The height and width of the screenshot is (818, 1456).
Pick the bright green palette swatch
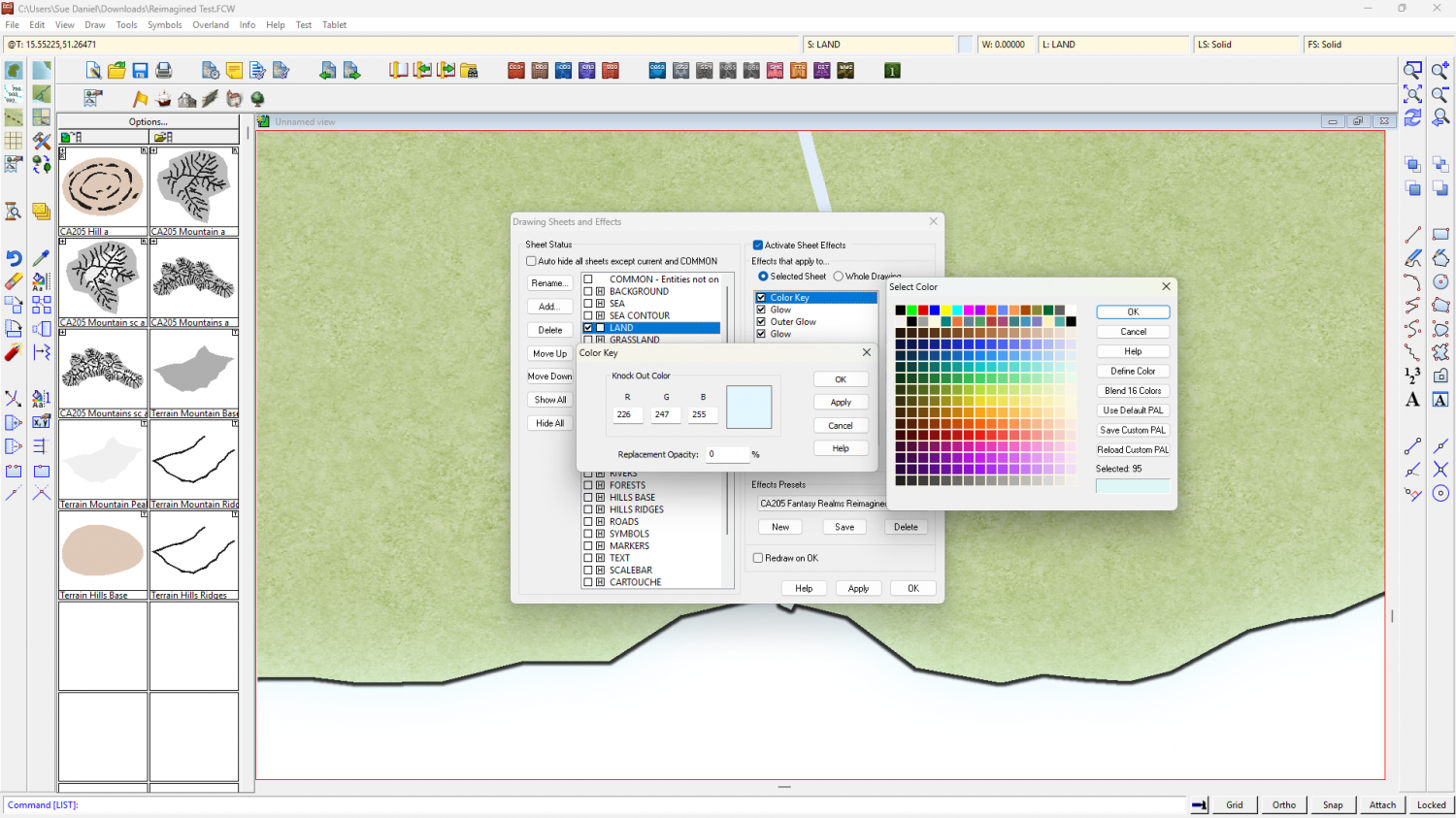[911, 311]
